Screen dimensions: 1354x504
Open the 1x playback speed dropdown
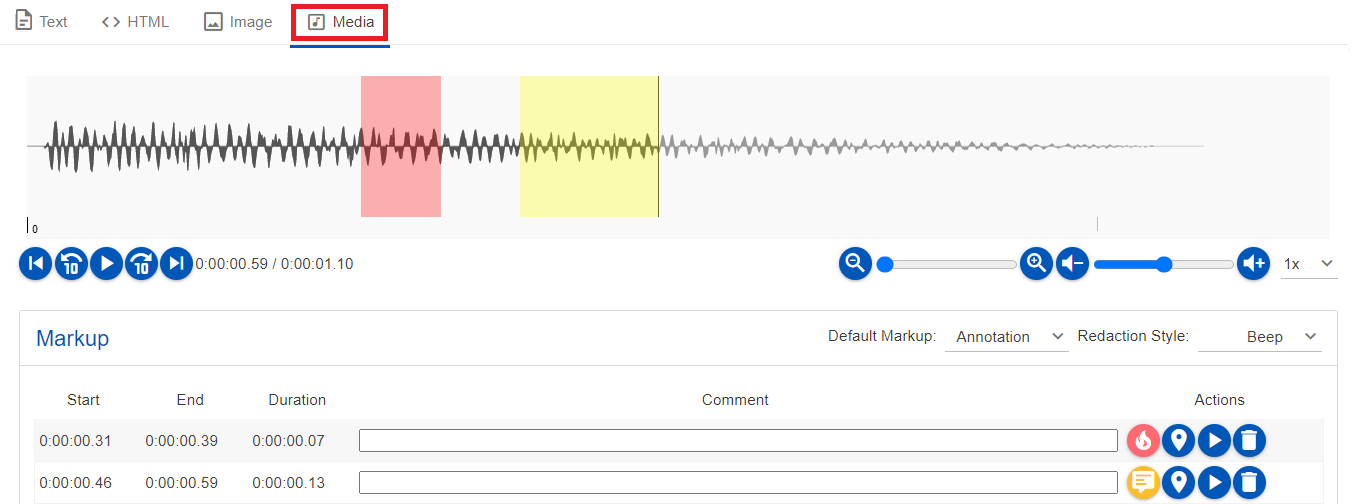(1310, 264)
